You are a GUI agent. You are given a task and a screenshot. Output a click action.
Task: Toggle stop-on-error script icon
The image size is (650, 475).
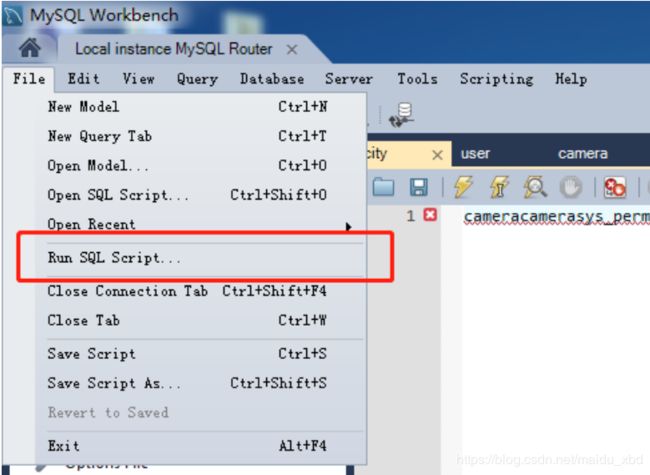[x=614, y=187]
